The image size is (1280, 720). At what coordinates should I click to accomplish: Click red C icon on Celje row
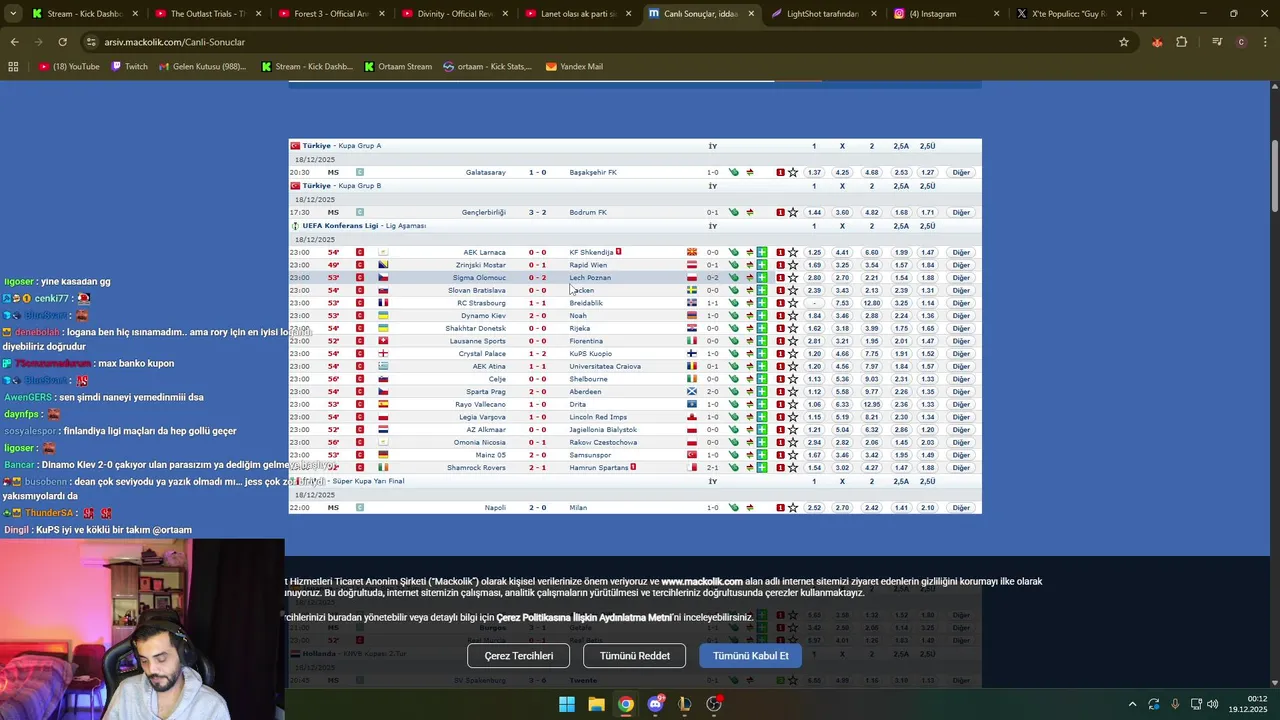click(x=360, y=379)
